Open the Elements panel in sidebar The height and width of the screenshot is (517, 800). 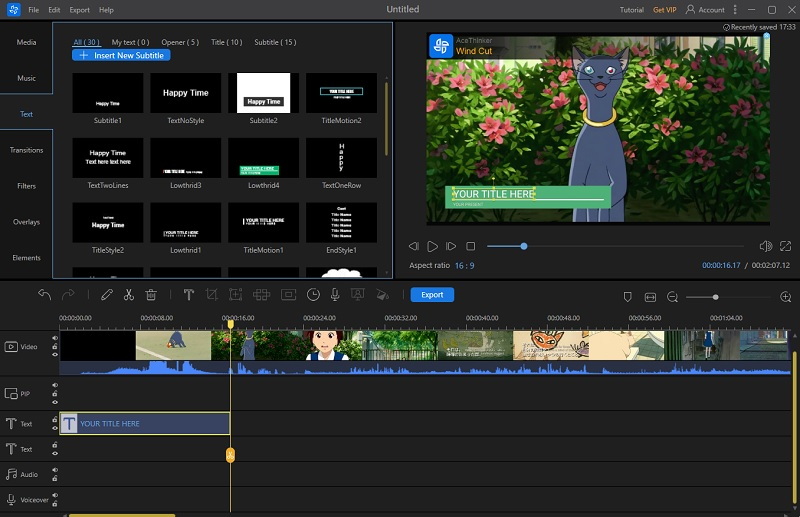point(26,258)
